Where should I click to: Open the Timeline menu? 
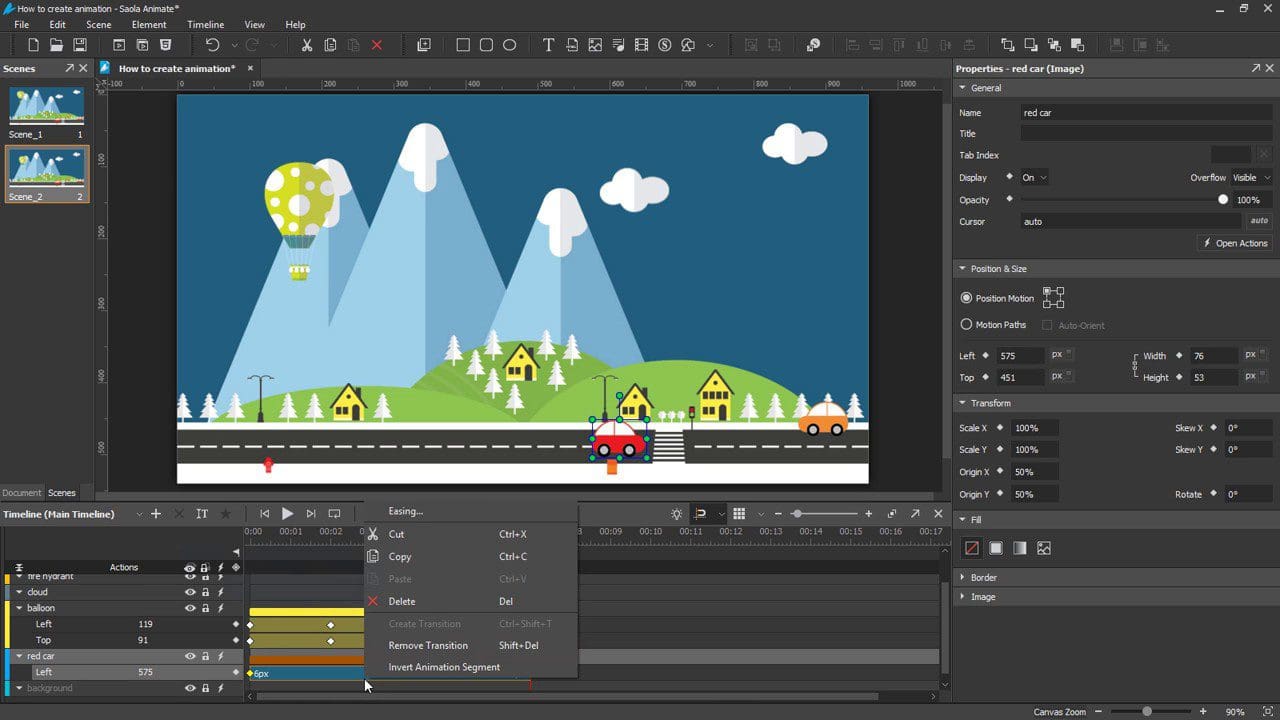click(203, 24)
